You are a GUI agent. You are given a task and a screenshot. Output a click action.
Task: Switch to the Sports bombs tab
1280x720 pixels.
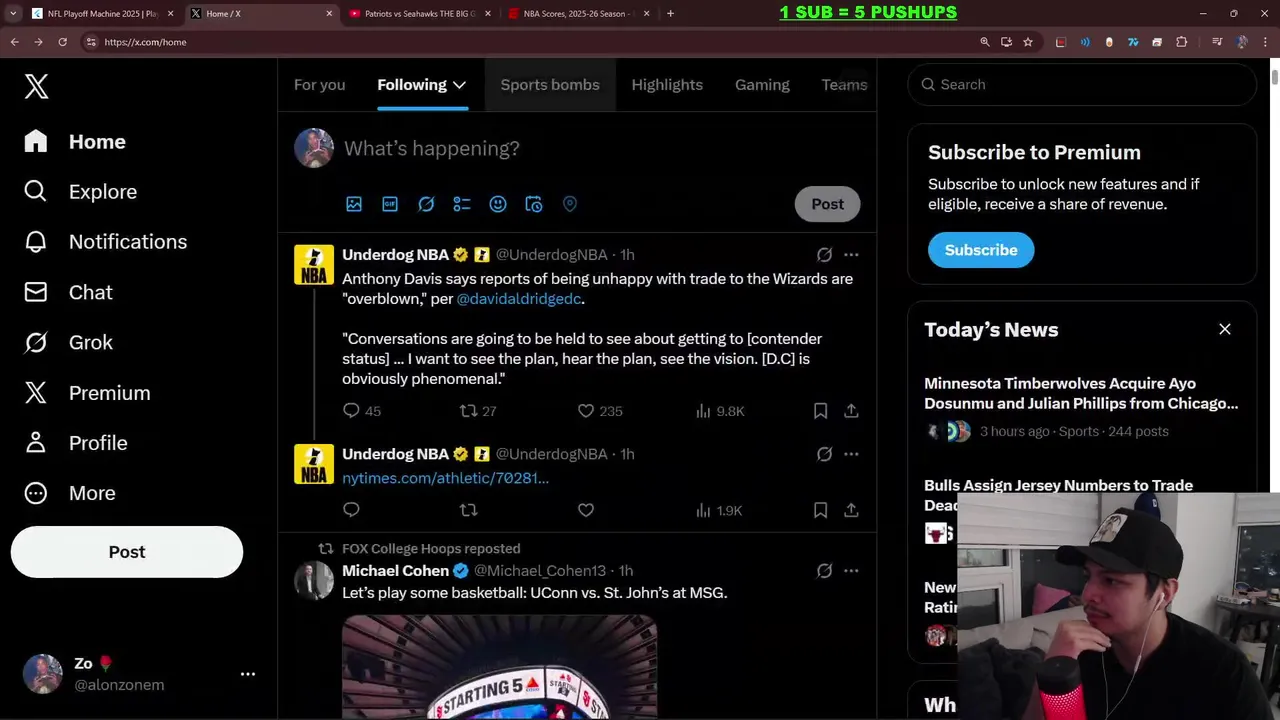pos(550,85)
